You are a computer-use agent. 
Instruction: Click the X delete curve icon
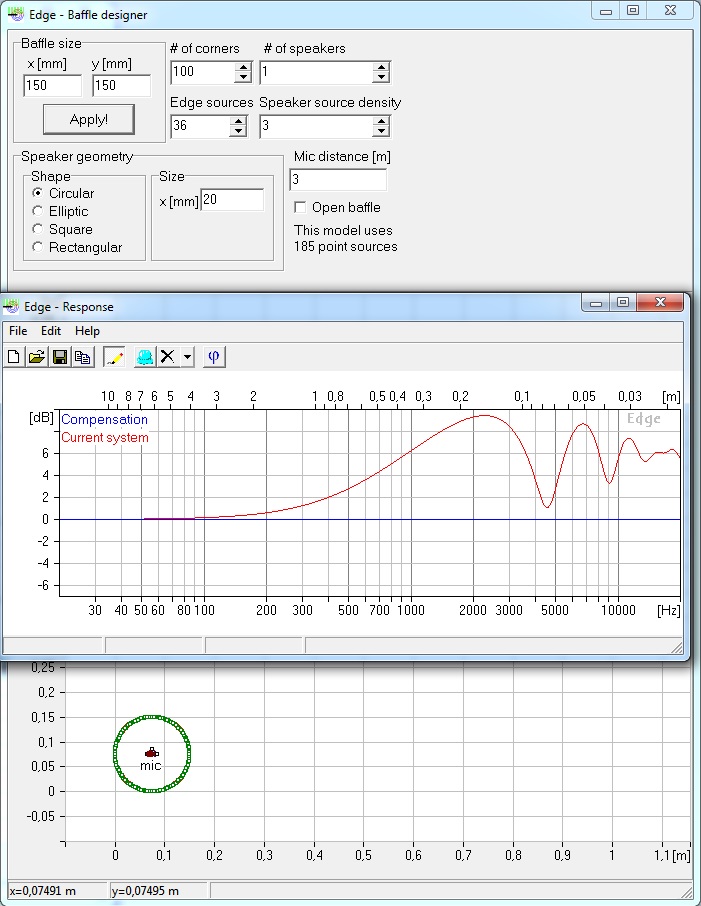point(168,356)
